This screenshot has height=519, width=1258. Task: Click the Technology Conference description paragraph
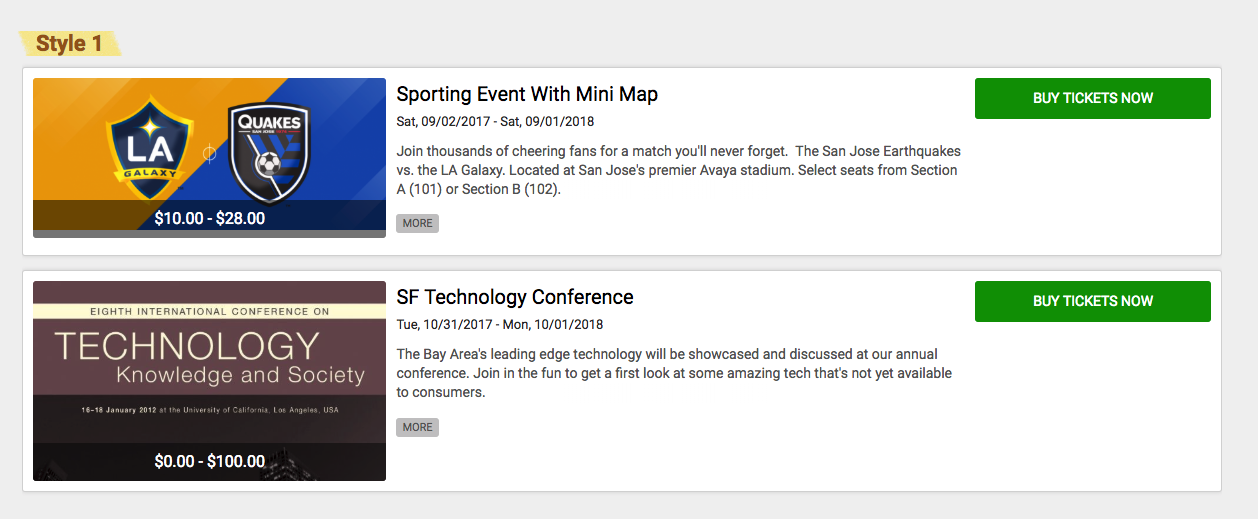coord(674,373)
